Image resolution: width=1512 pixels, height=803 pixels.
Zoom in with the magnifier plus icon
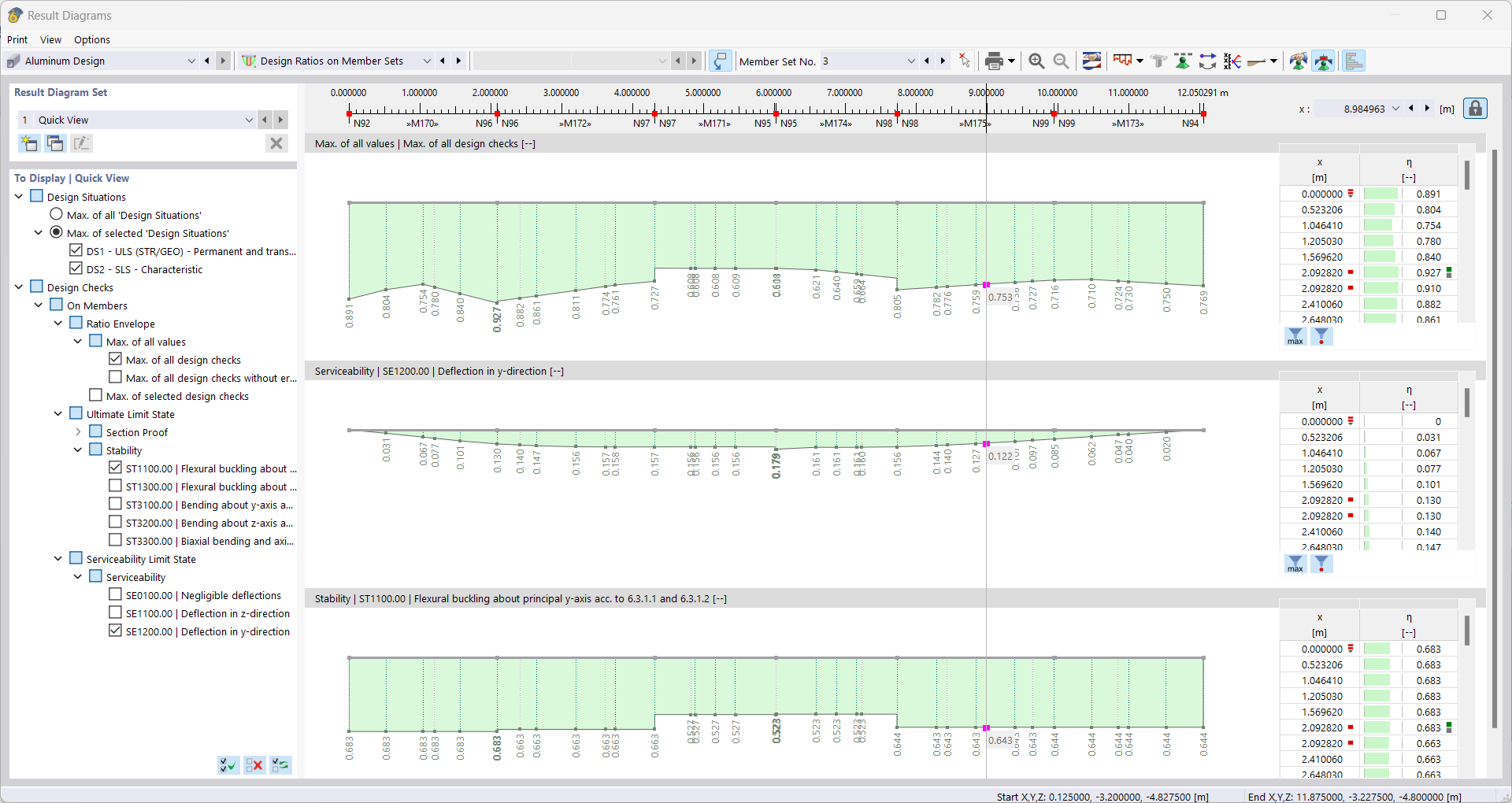click(1037, 61)
